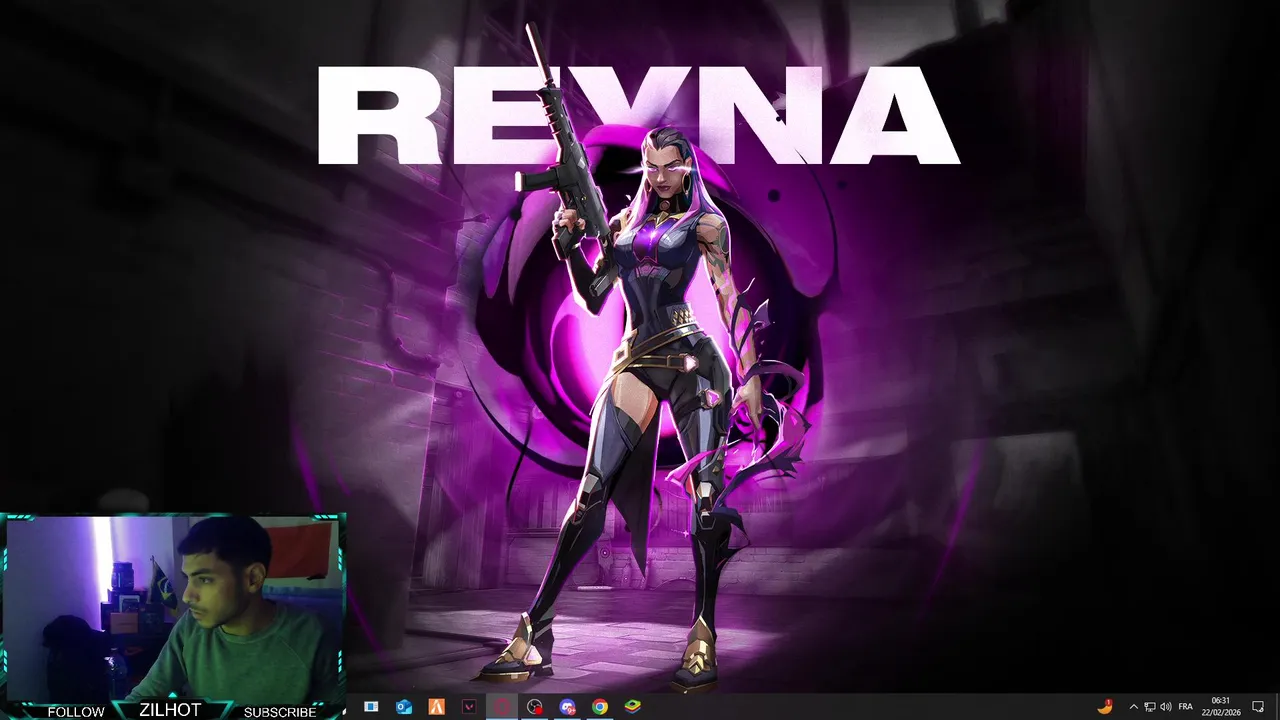
Task: Open the clock showing 06:31
Action: coord(1220,706)
